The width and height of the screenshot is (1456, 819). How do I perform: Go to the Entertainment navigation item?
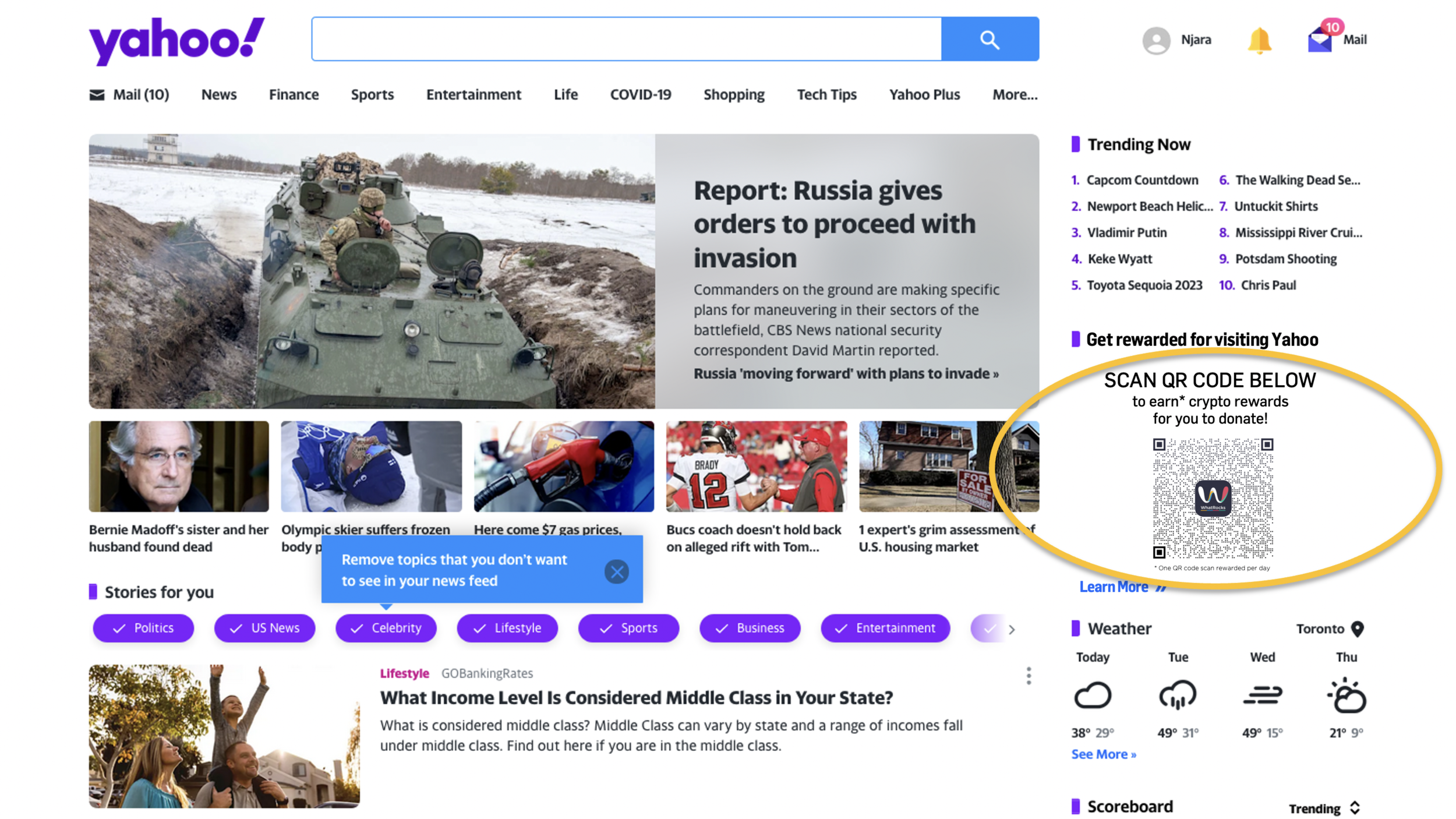[x=473, y=94]
